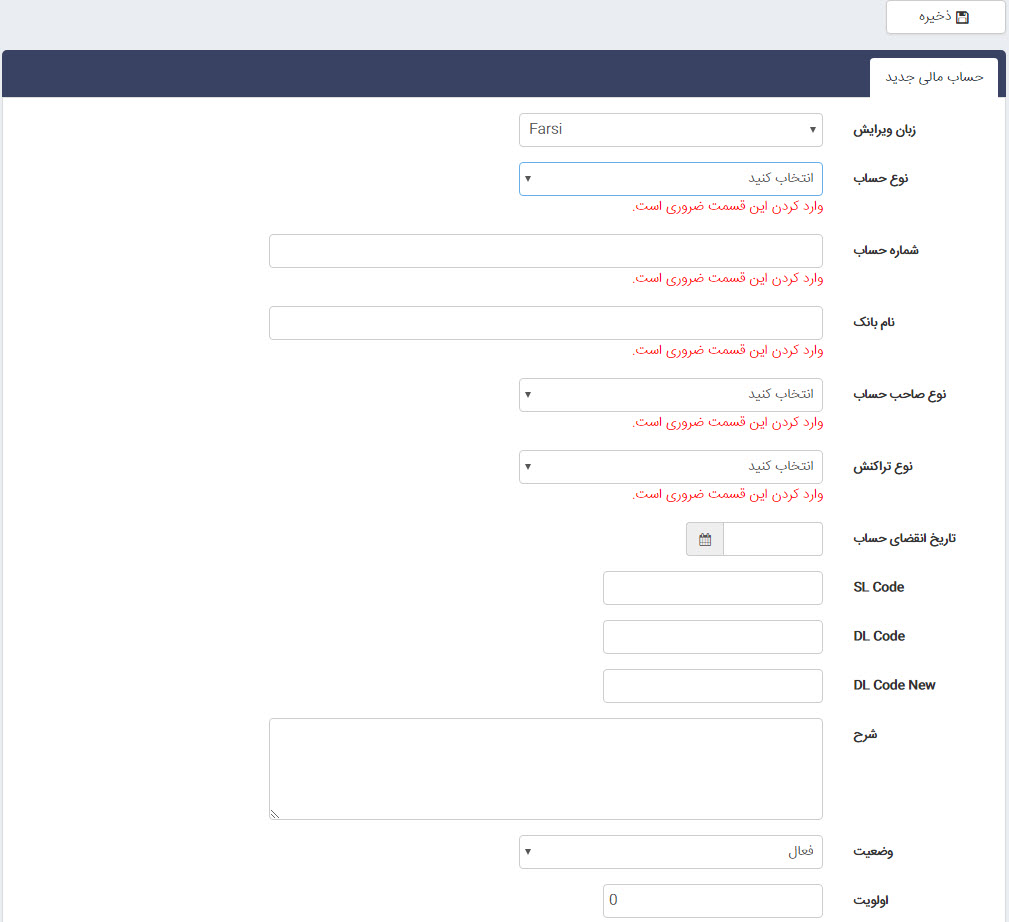Expand the نوع تراکنش dropdown
The width and height of the screenshot is (1009, 922).
pos(670,466)
